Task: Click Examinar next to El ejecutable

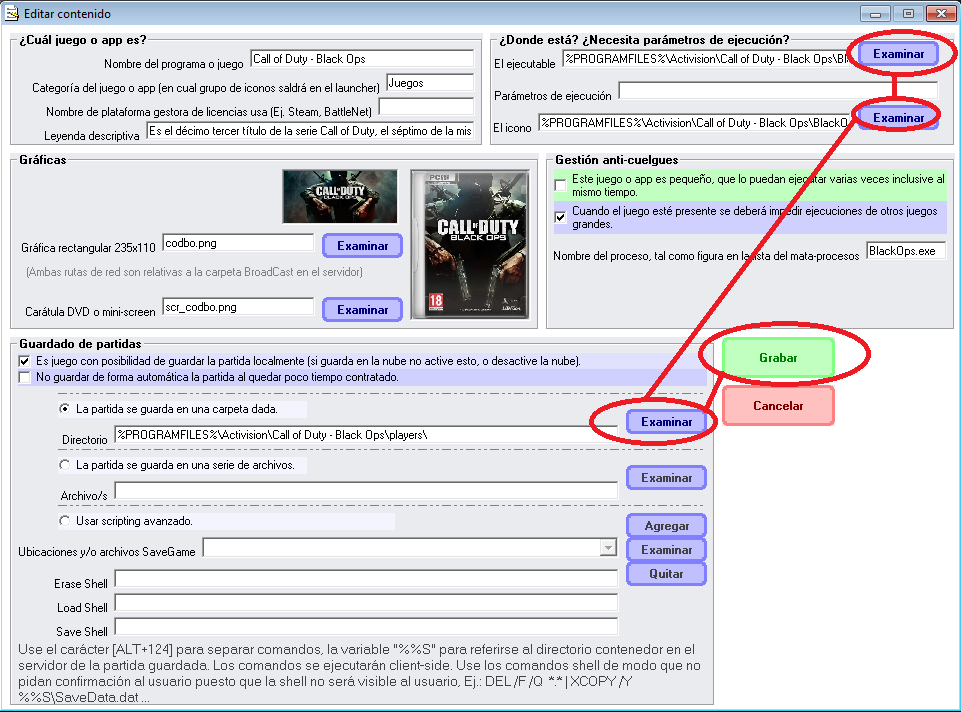Action: pos(898,54)
